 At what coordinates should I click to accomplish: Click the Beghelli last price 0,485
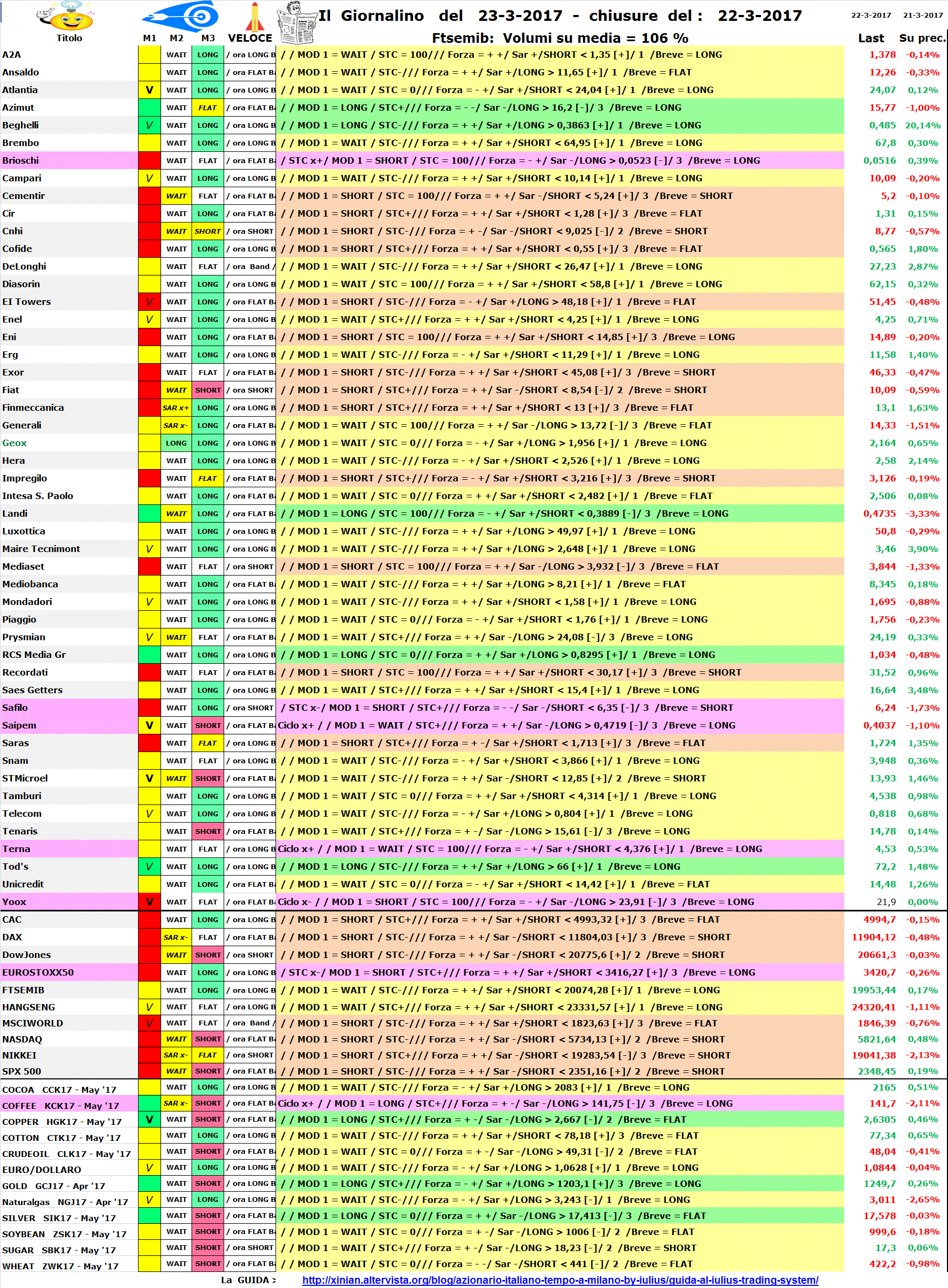[x=882, y=125]
